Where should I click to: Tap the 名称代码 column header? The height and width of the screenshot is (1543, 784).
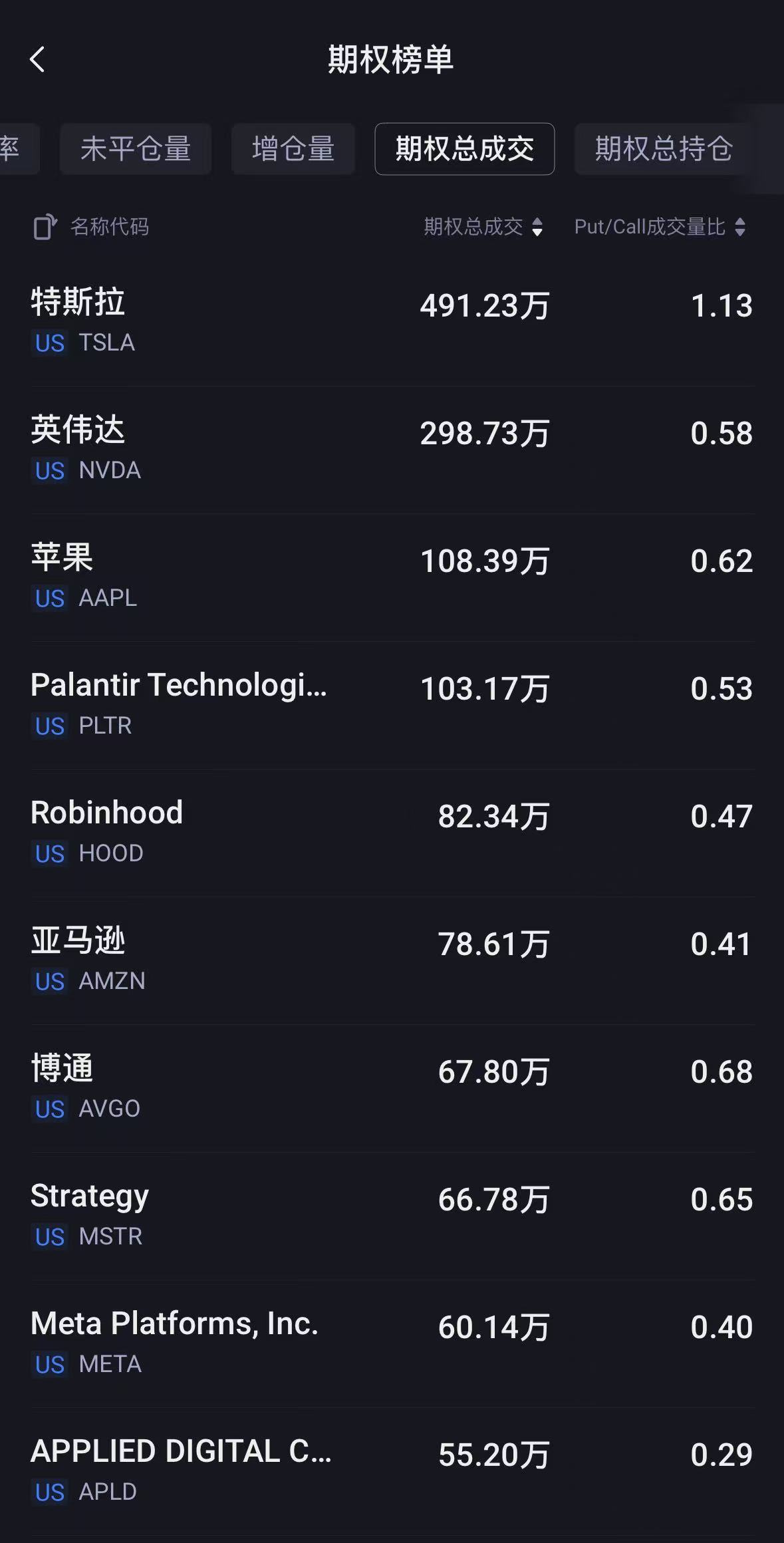click(x=110, y=227)
